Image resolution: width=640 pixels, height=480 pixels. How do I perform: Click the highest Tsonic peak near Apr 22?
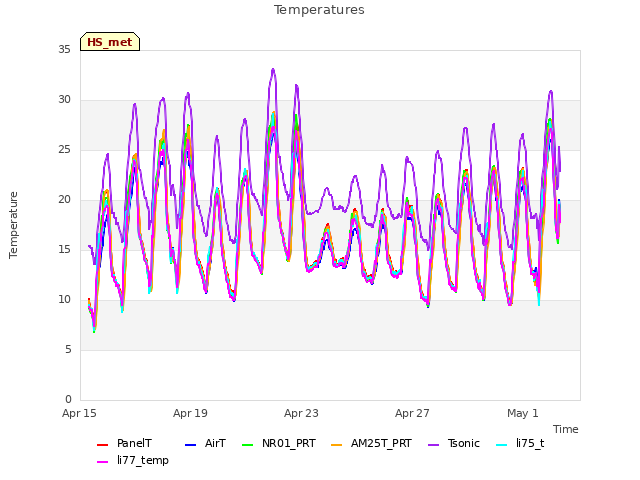click(273, 69)
